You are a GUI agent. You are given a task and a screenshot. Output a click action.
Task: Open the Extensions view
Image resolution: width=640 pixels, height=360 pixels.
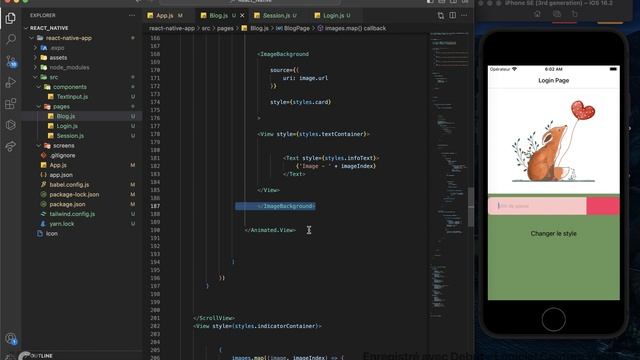tap(11, 104)
